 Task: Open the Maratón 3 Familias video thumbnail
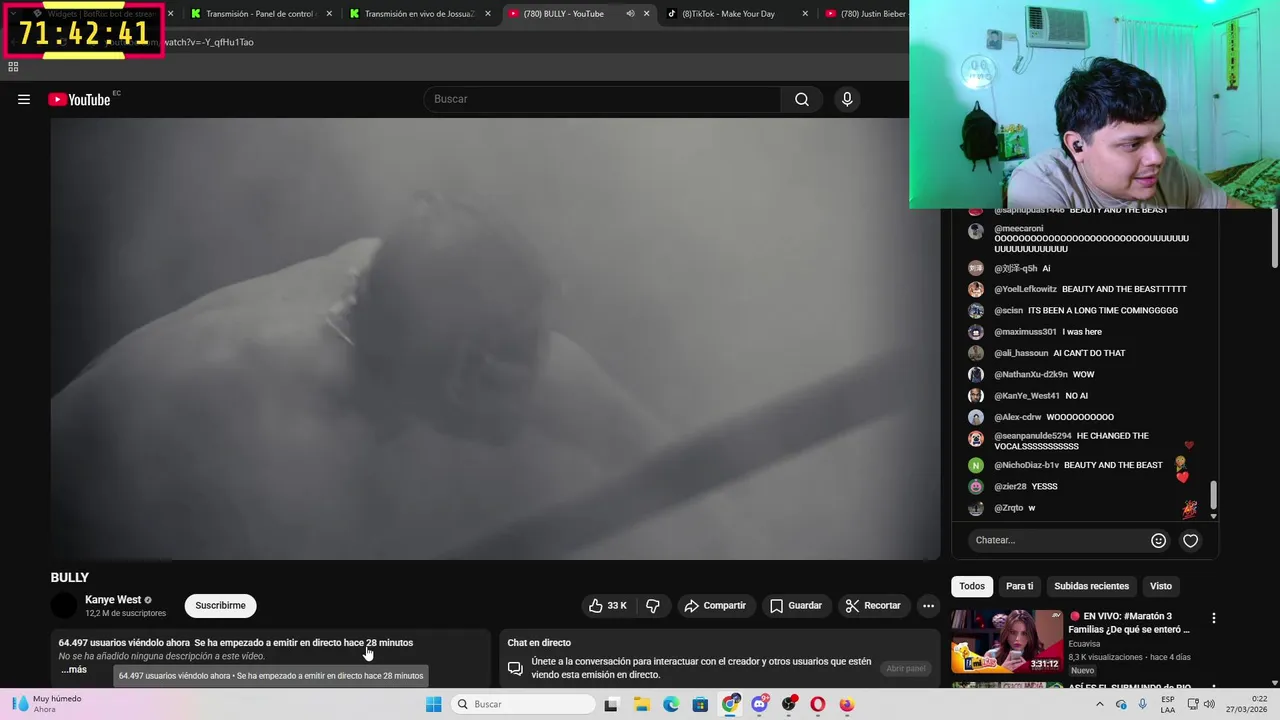[x=1007, y=642]
